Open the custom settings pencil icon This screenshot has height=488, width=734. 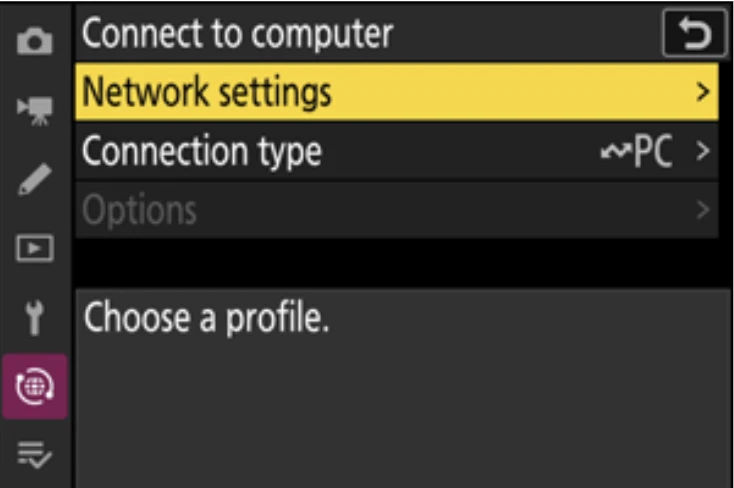point(35,179)
